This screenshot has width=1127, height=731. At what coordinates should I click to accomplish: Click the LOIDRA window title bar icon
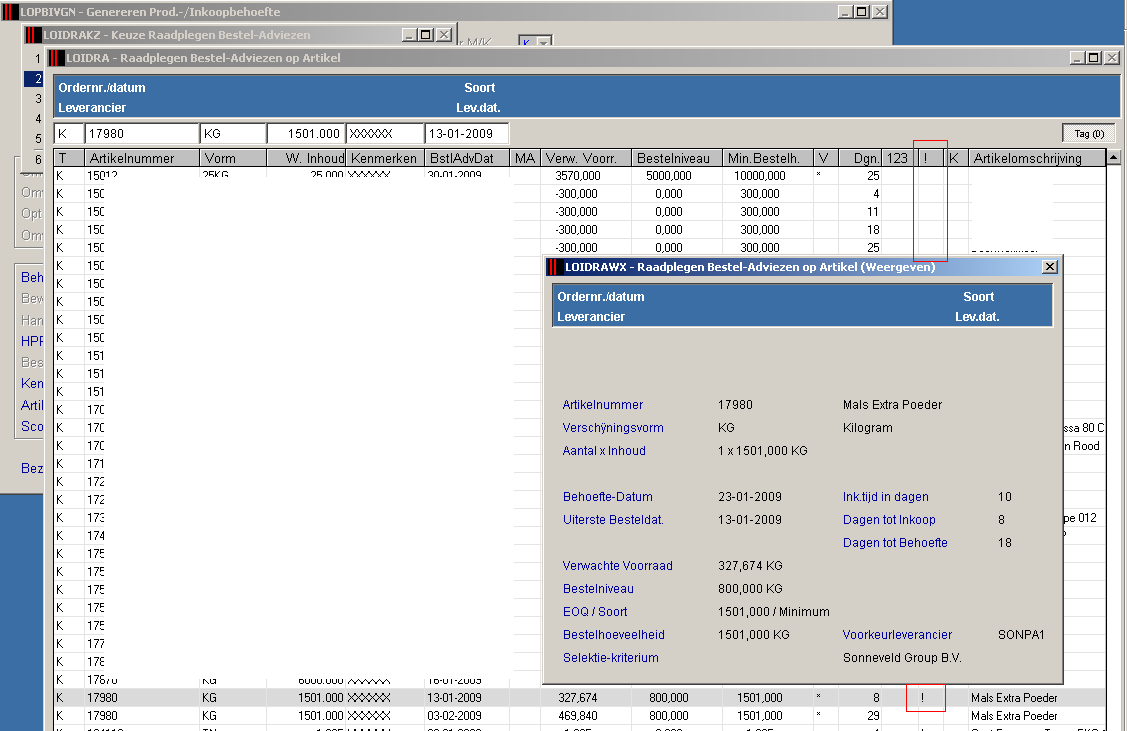[x=56, y=58]
